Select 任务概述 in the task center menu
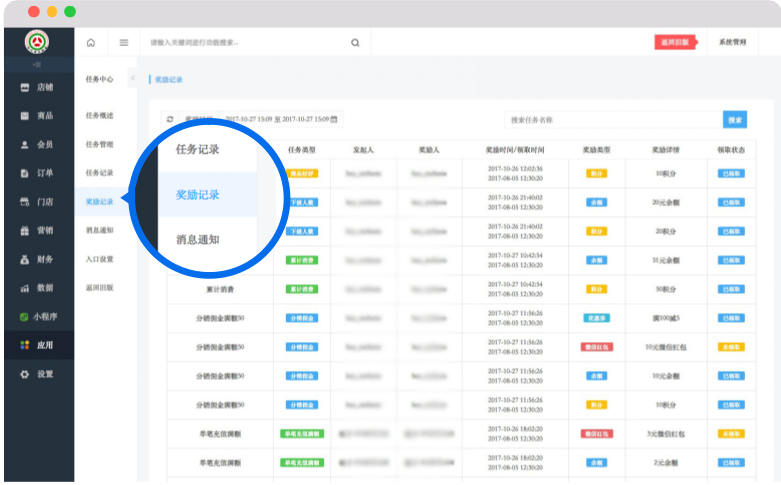 click(x=99, y=115)
